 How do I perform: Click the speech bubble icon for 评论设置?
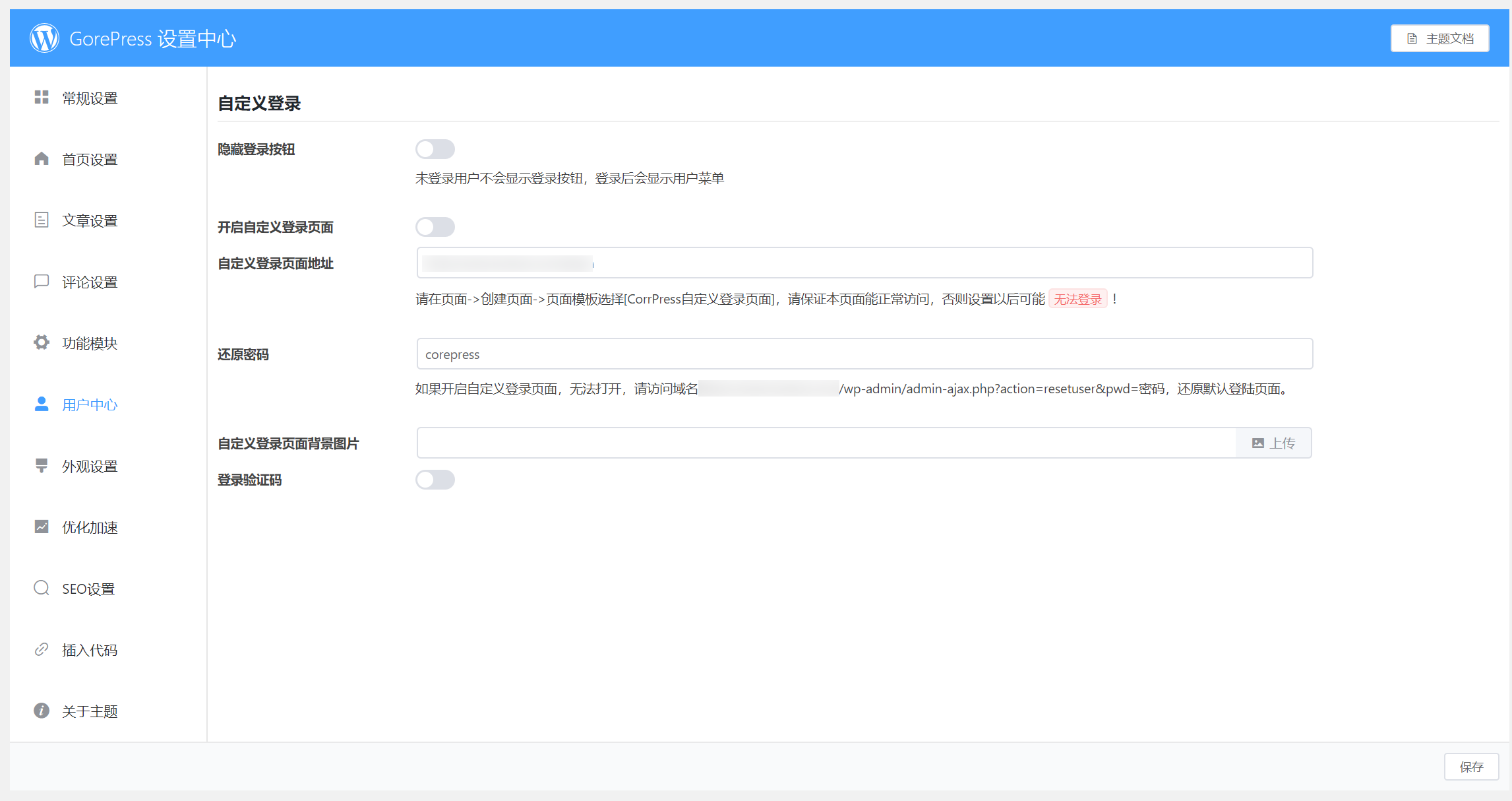coord(42,282)
